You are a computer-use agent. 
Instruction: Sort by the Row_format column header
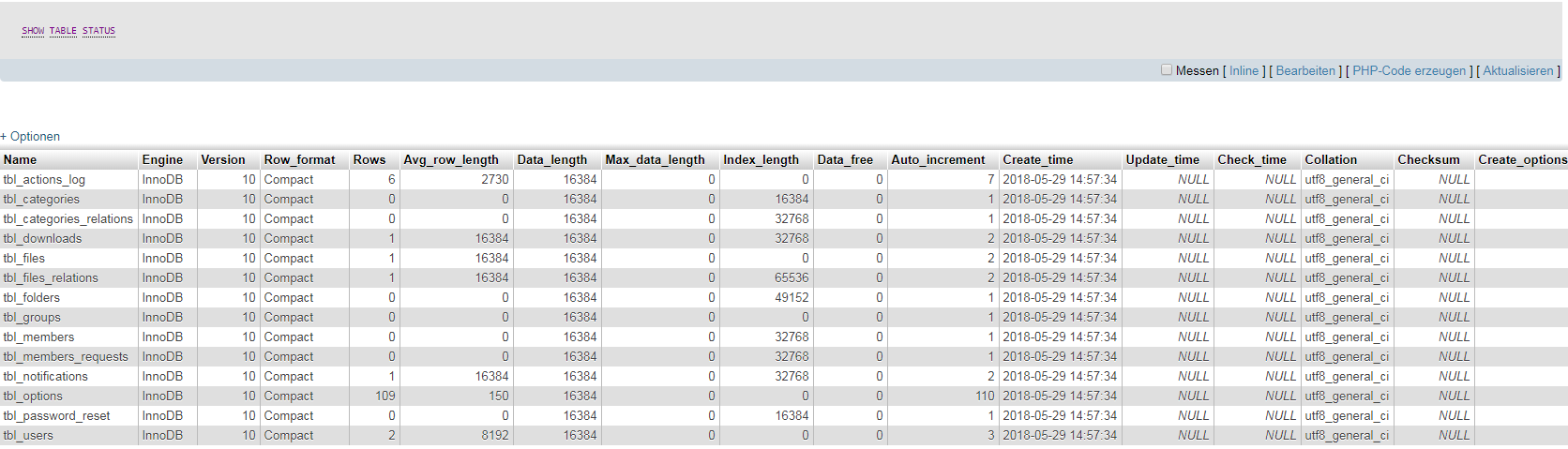(299, 159)
